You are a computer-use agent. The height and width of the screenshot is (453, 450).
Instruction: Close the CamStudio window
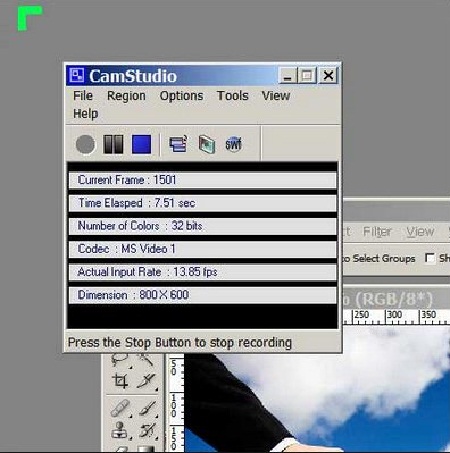[328, 76]
